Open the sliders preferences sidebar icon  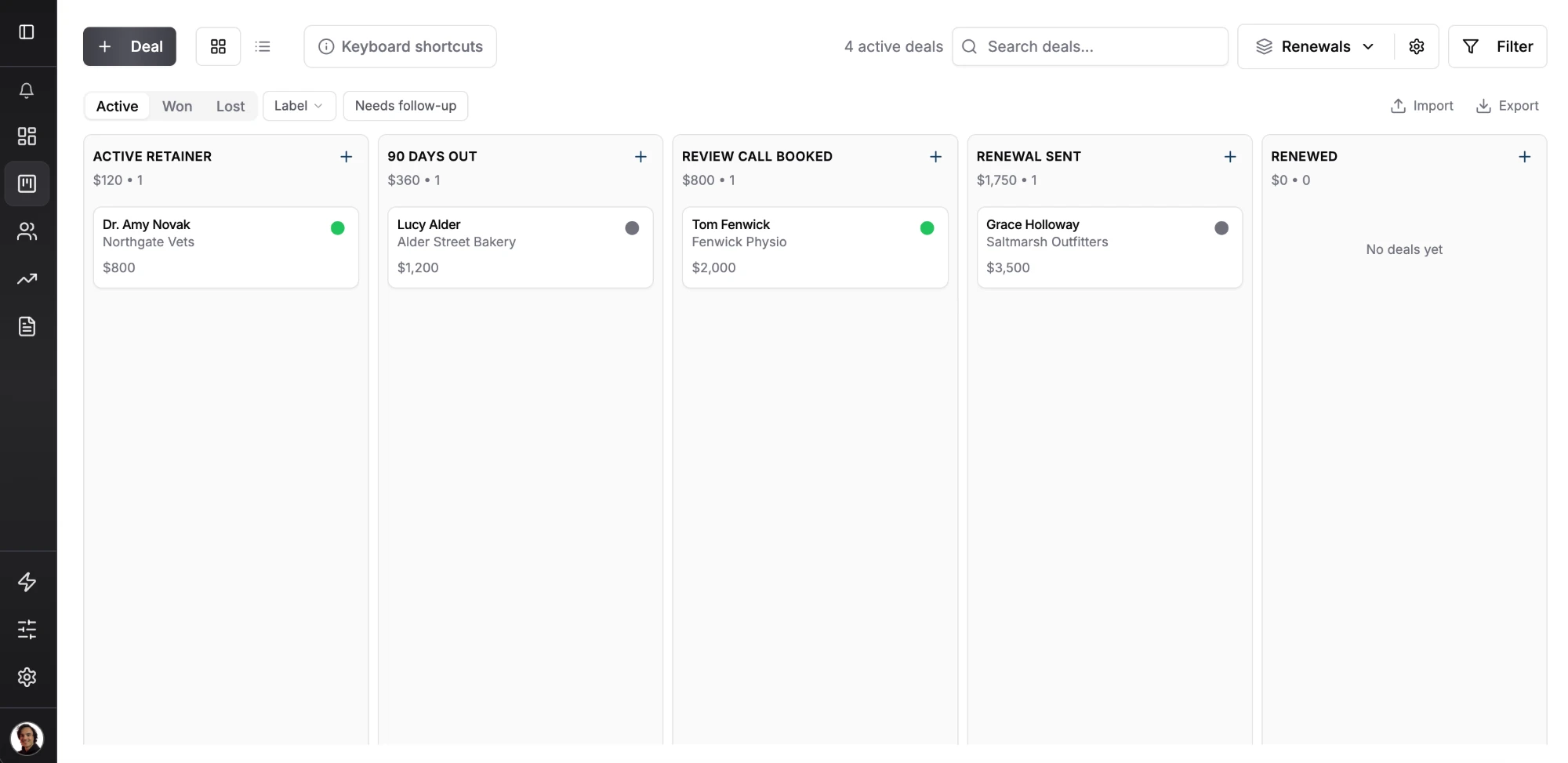(x=27, y=629)
